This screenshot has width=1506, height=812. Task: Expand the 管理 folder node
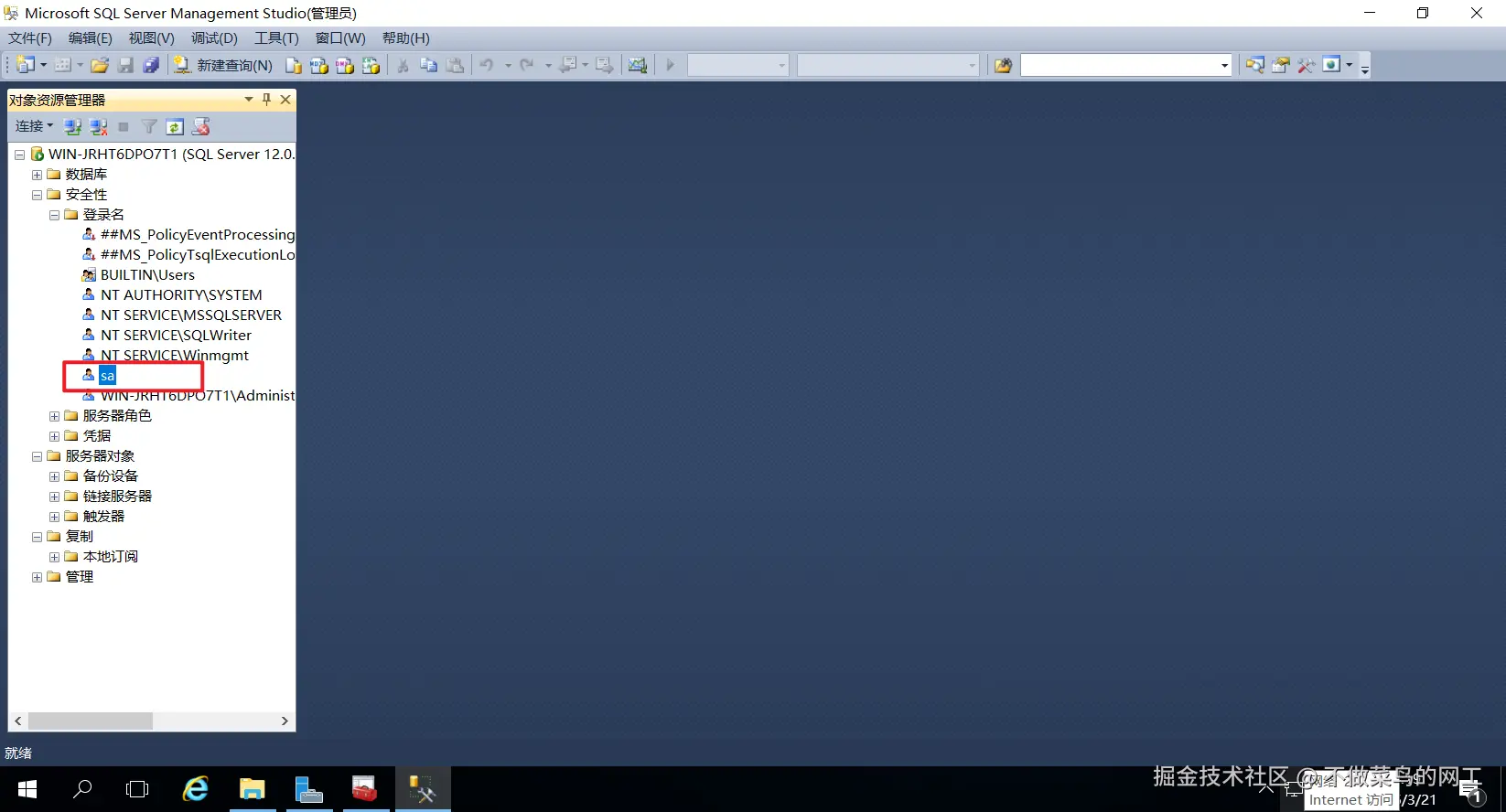37,577
